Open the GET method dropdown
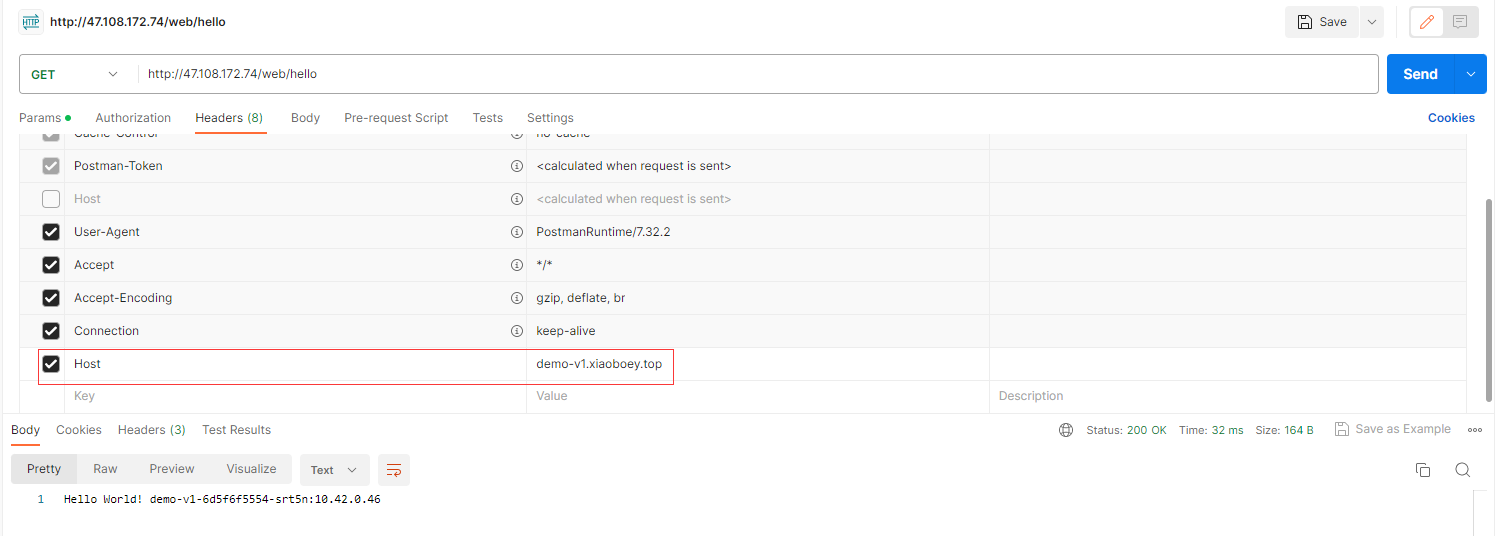 74,74
